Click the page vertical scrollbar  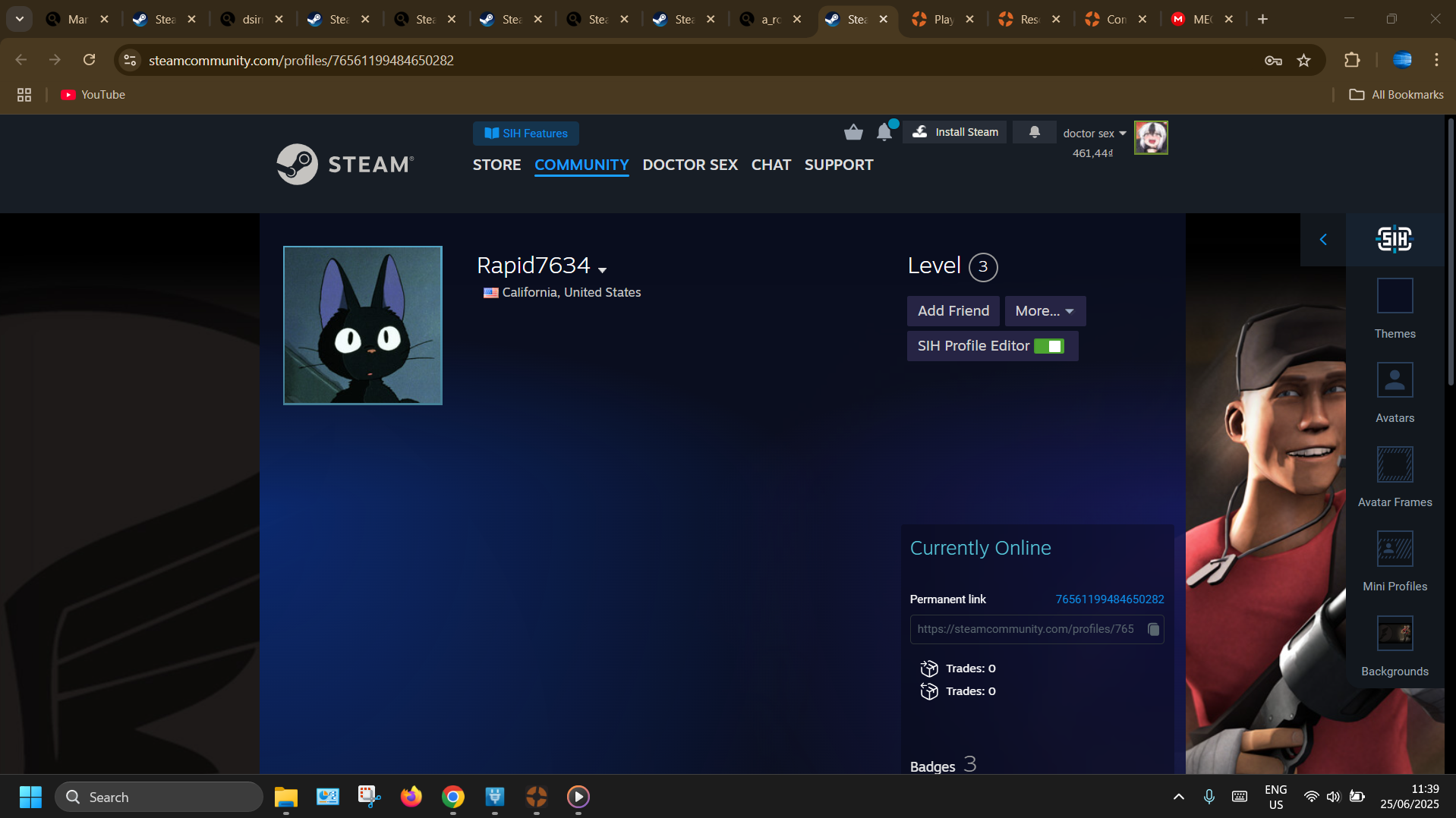click(1451, 250)
